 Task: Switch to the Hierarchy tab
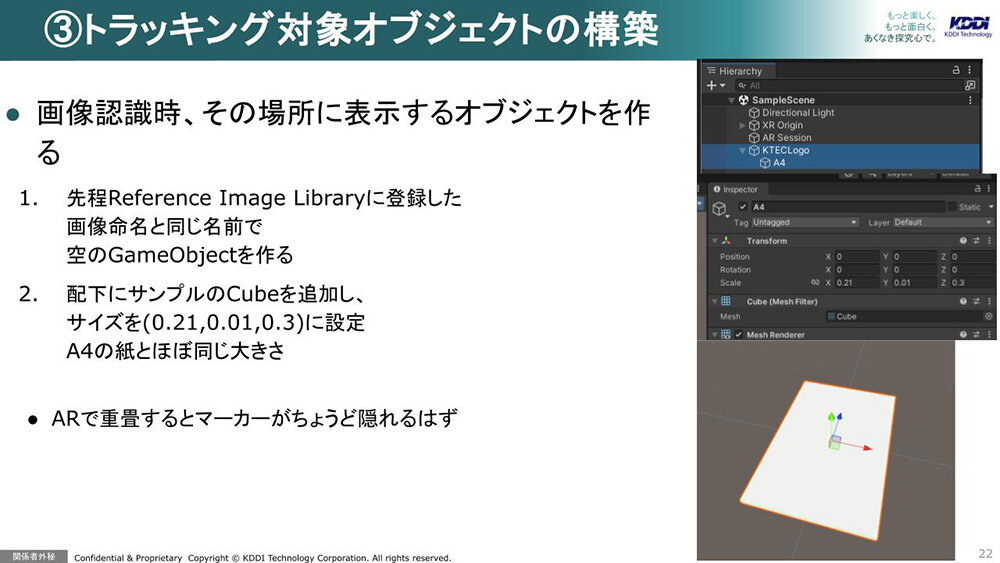(738, 71)
